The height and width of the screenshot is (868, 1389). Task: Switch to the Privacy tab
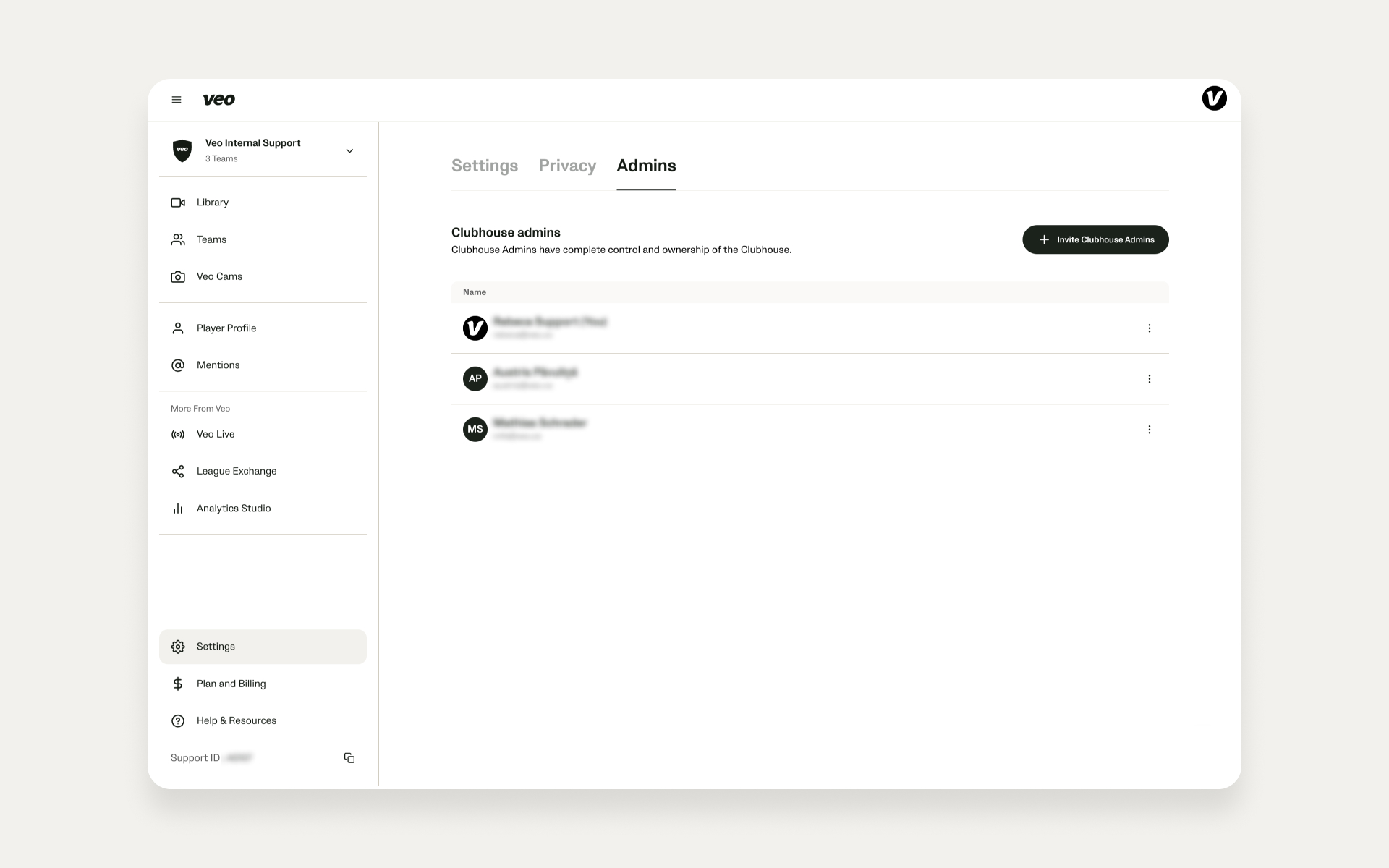click(x=567, y=166)
